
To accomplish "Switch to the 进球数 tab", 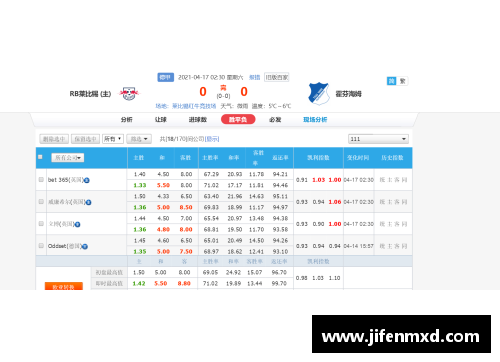I will click(198, 120).
